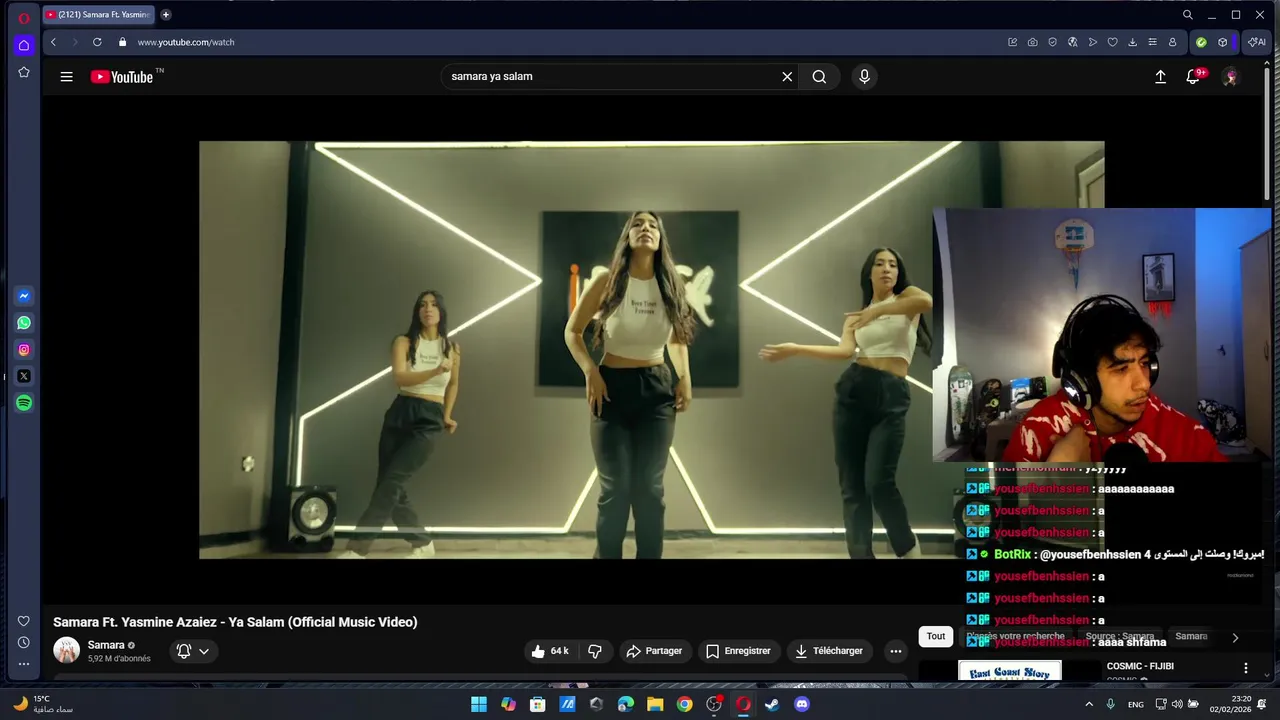Clear the search box with the X
Viewport: 1280px width, 720px height.
tap(787, 77)
